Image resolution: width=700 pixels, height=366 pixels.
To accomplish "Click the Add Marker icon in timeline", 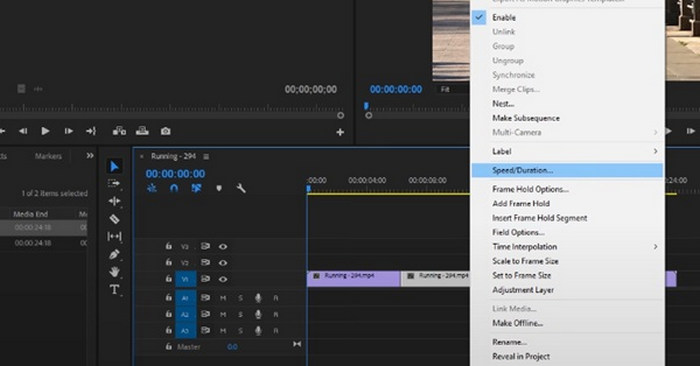I will [x=219, y=188].
